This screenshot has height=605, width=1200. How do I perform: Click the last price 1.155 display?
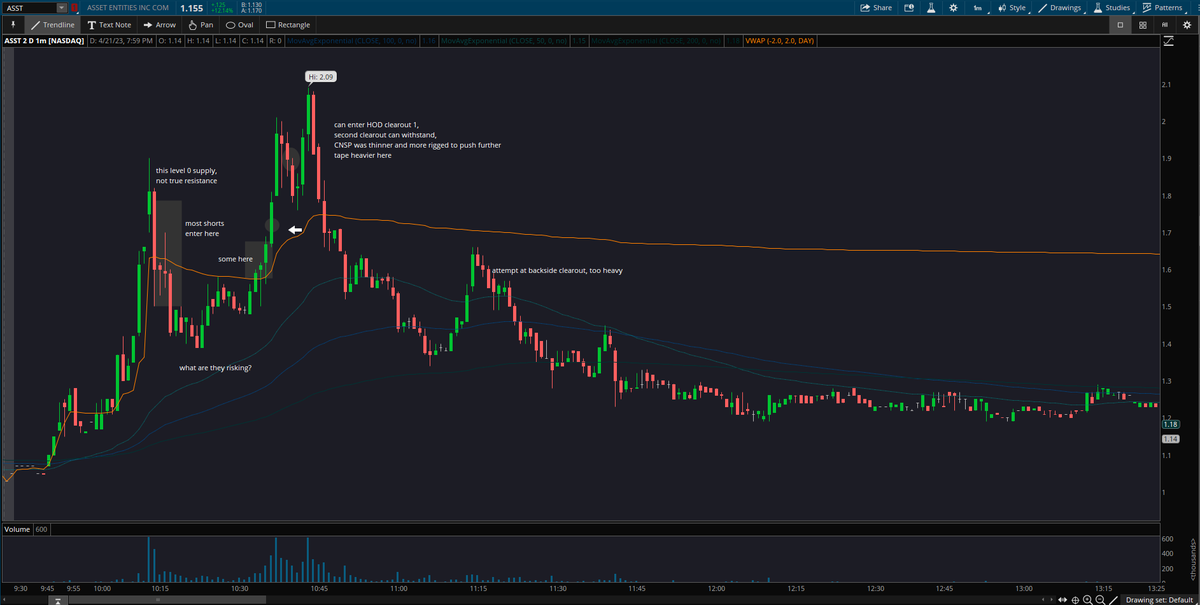(192, 8)
